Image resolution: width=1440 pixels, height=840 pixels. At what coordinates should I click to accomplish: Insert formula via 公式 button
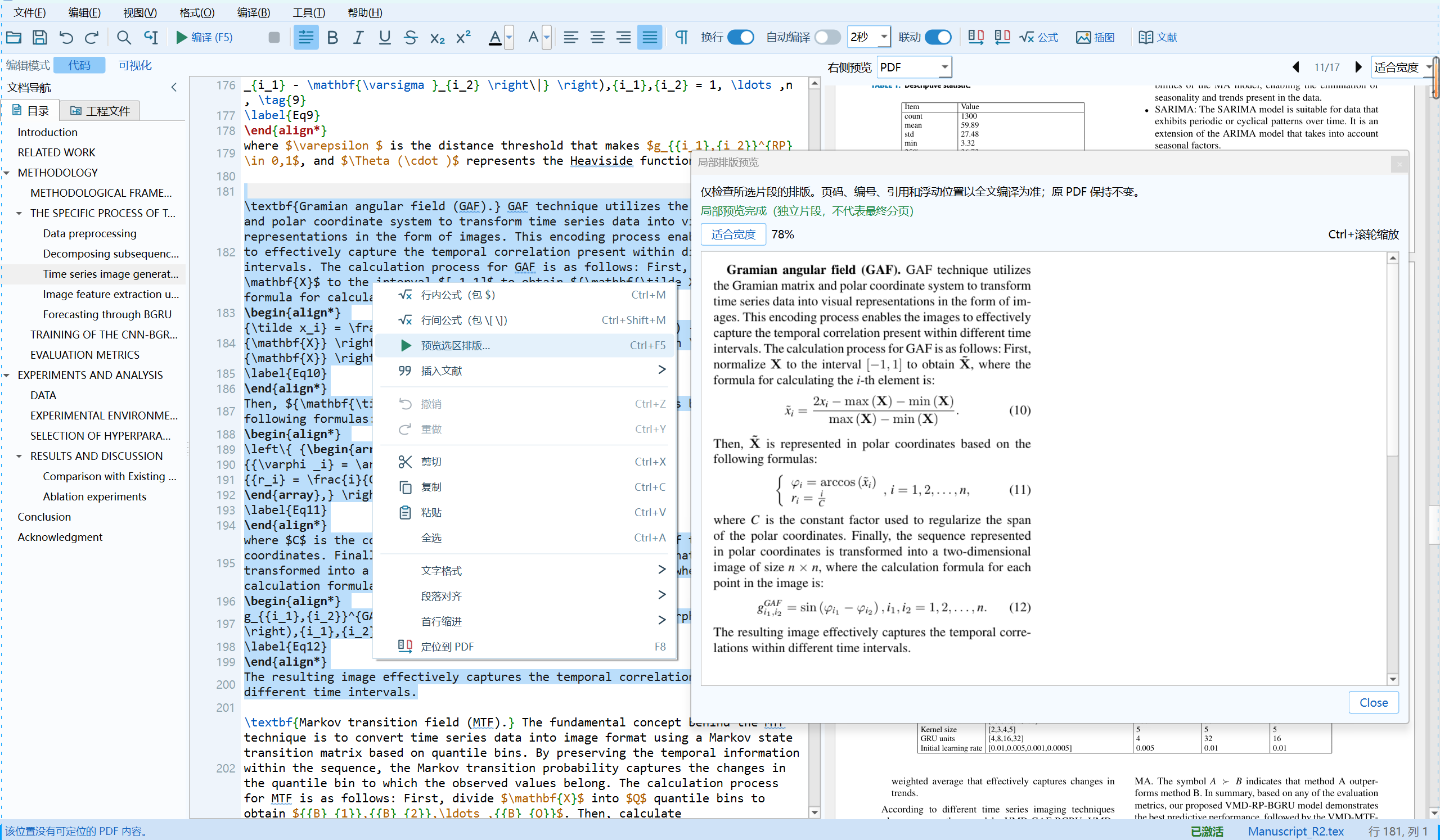(1039, 37)
